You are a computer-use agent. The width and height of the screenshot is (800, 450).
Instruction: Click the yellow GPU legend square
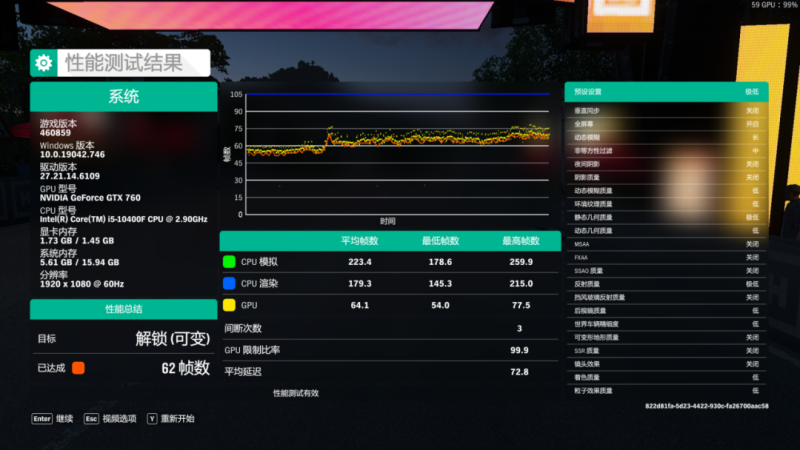click(229, 305)
